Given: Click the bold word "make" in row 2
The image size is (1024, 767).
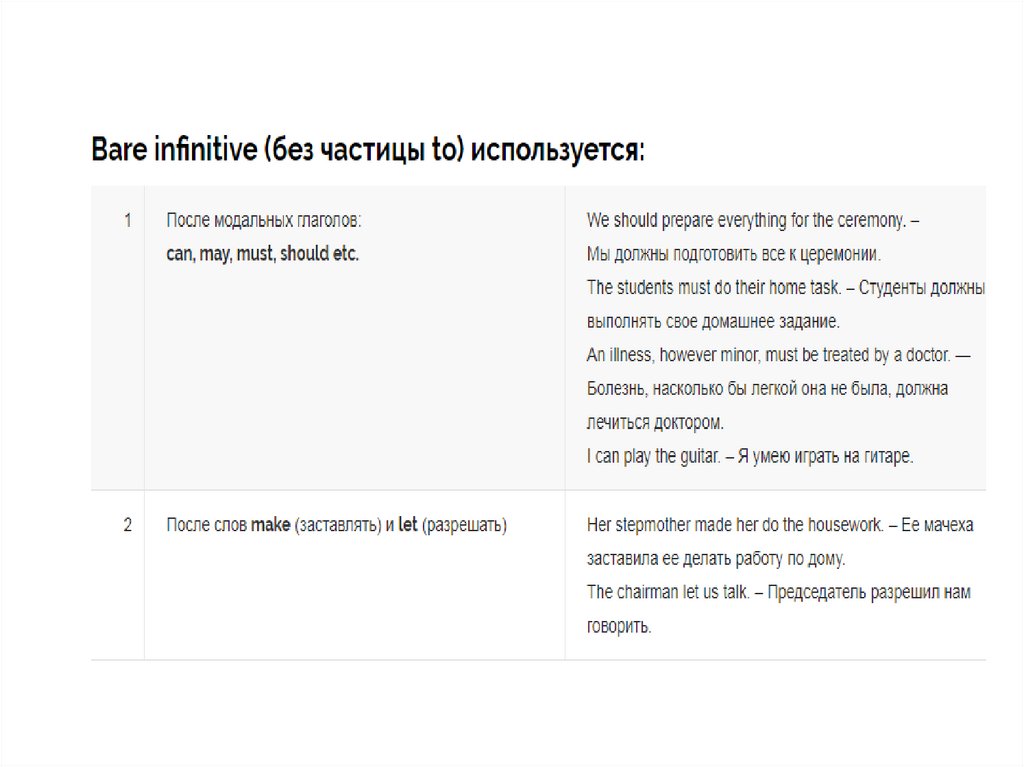Looking at the screenshot, I should (x=270, y=524).
